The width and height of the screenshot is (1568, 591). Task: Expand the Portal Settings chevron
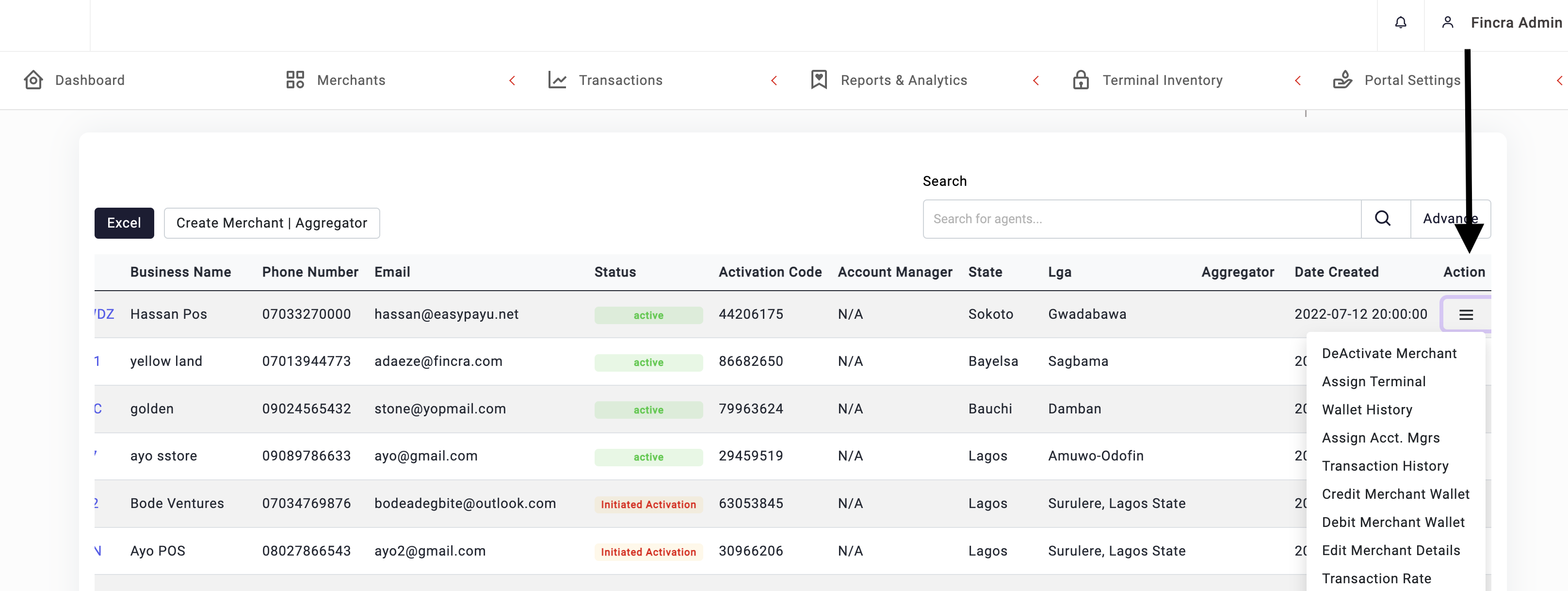tap(1559, 81)
